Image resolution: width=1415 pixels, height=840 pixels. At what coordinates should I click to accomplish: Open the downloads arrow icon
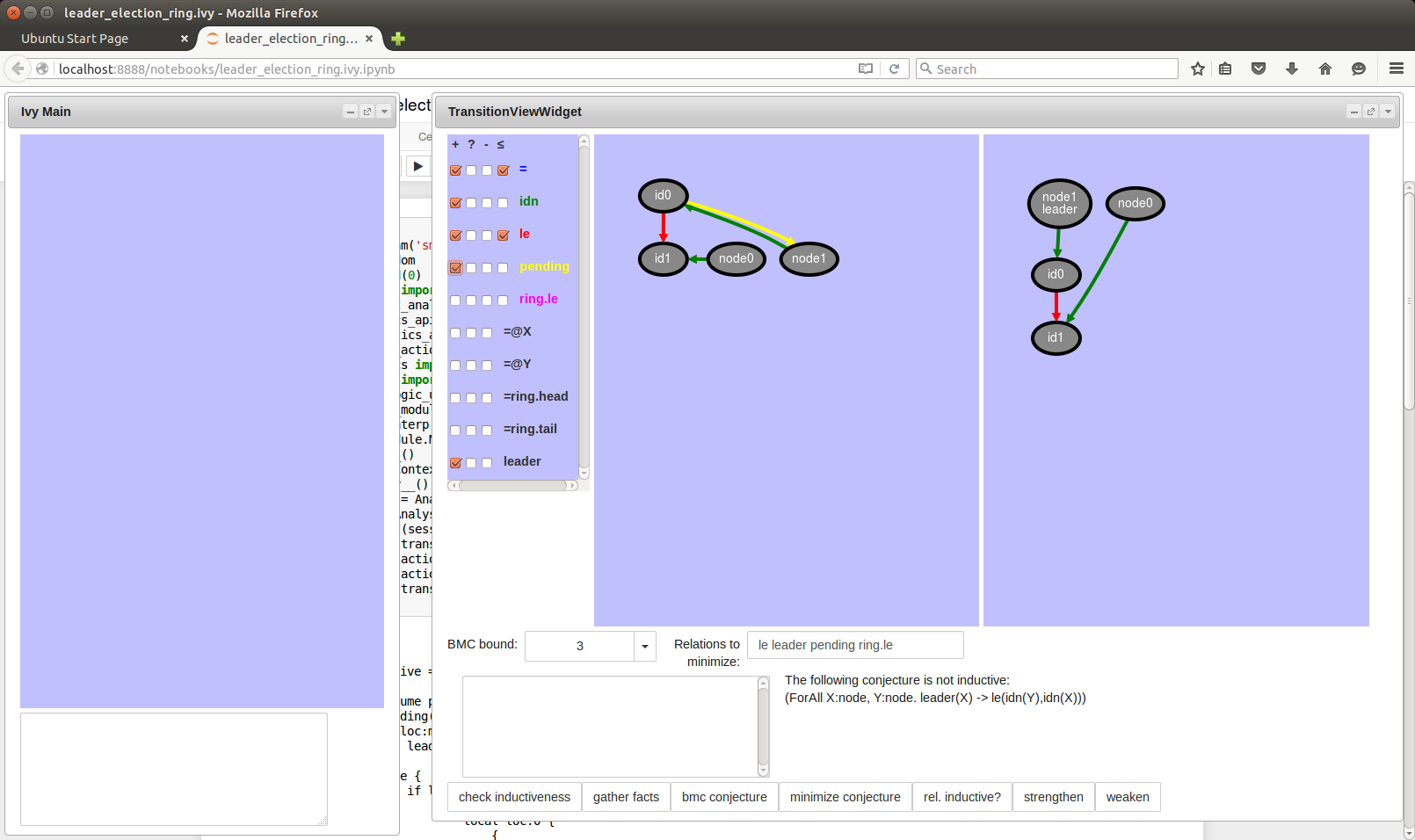[x=1291, y=69]
